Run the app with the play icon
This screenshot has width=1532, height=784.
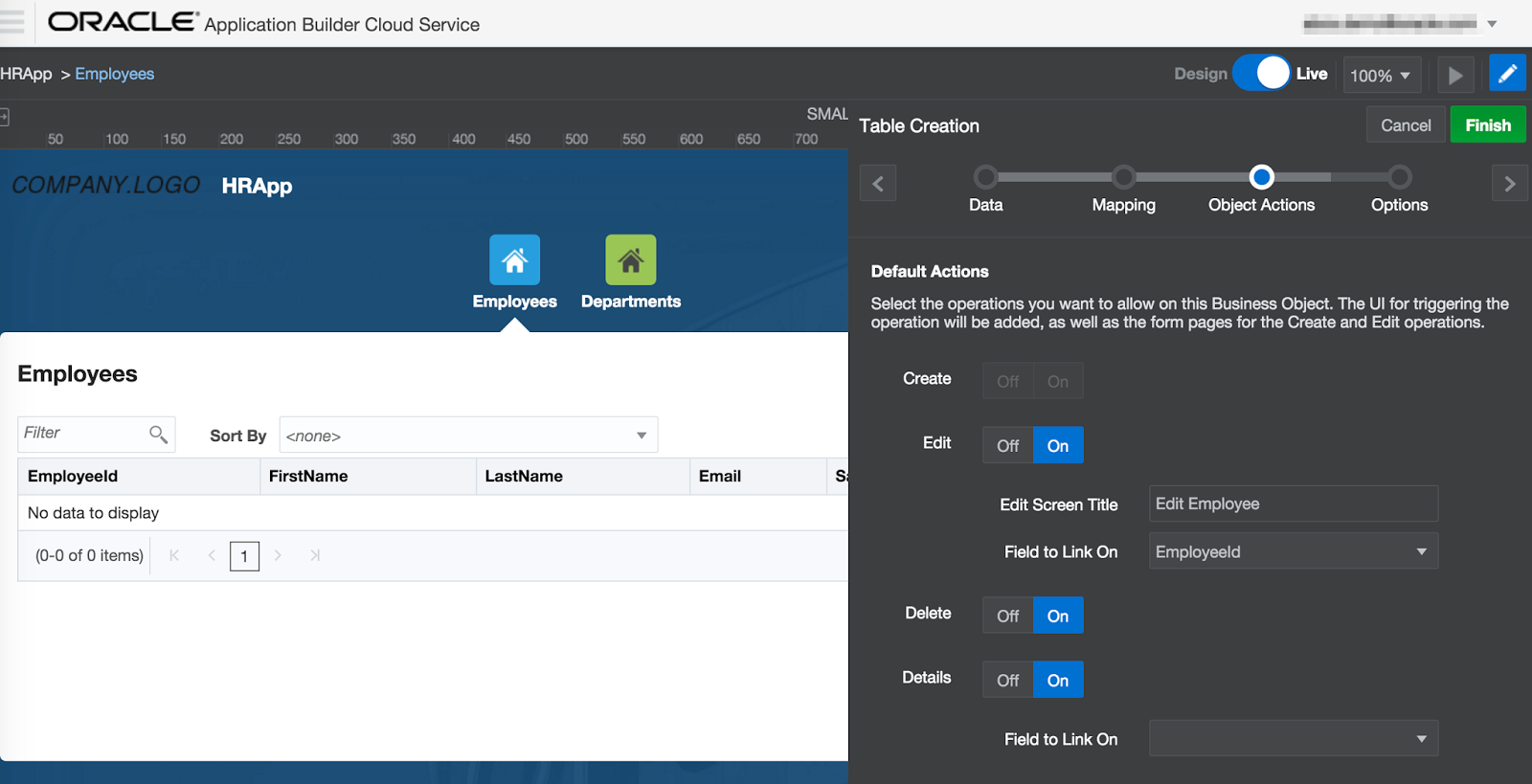1455,75
